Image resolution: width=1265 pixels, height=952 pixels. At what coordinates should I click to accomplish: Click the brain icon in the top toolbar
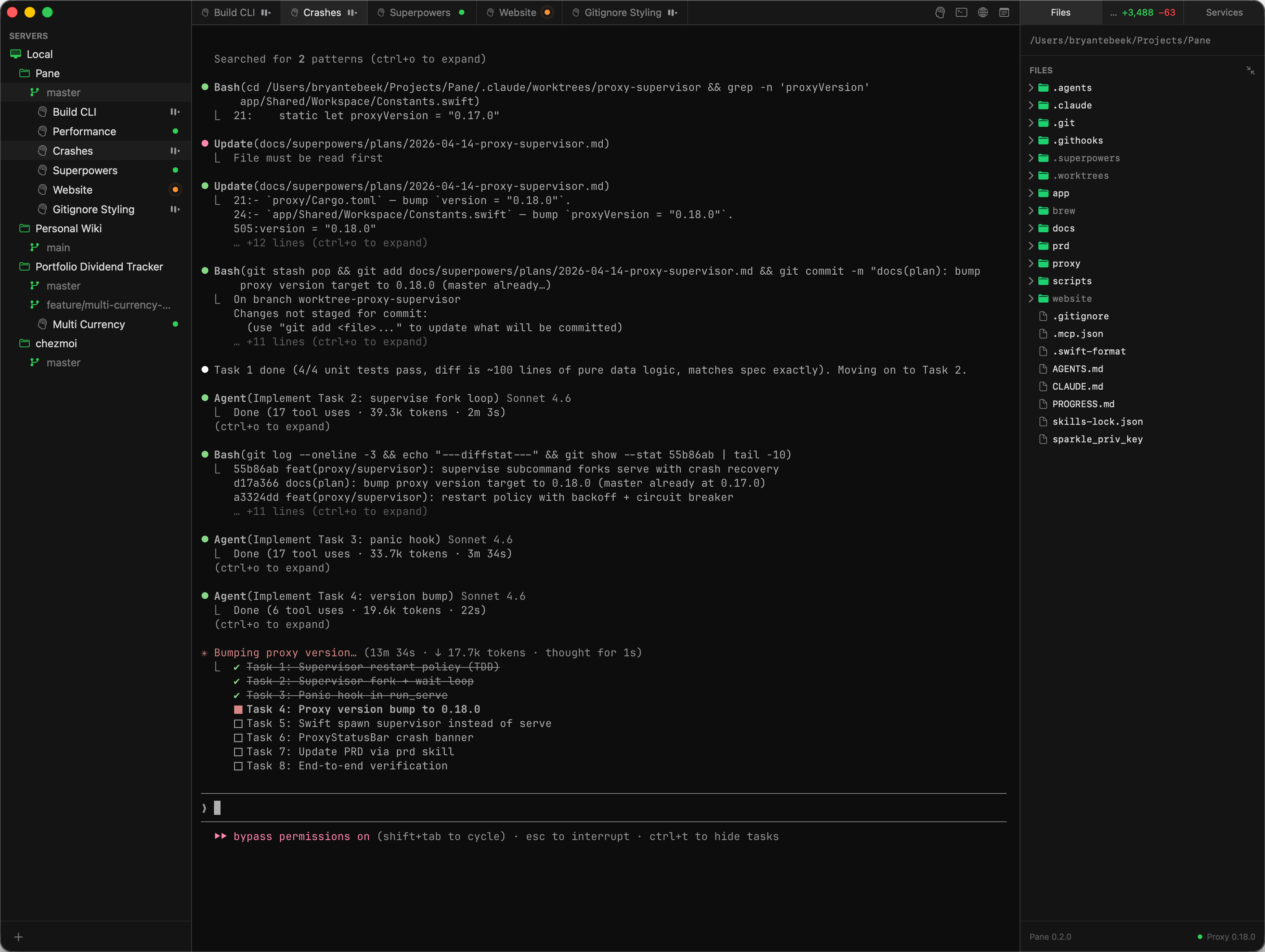(940, 13)
